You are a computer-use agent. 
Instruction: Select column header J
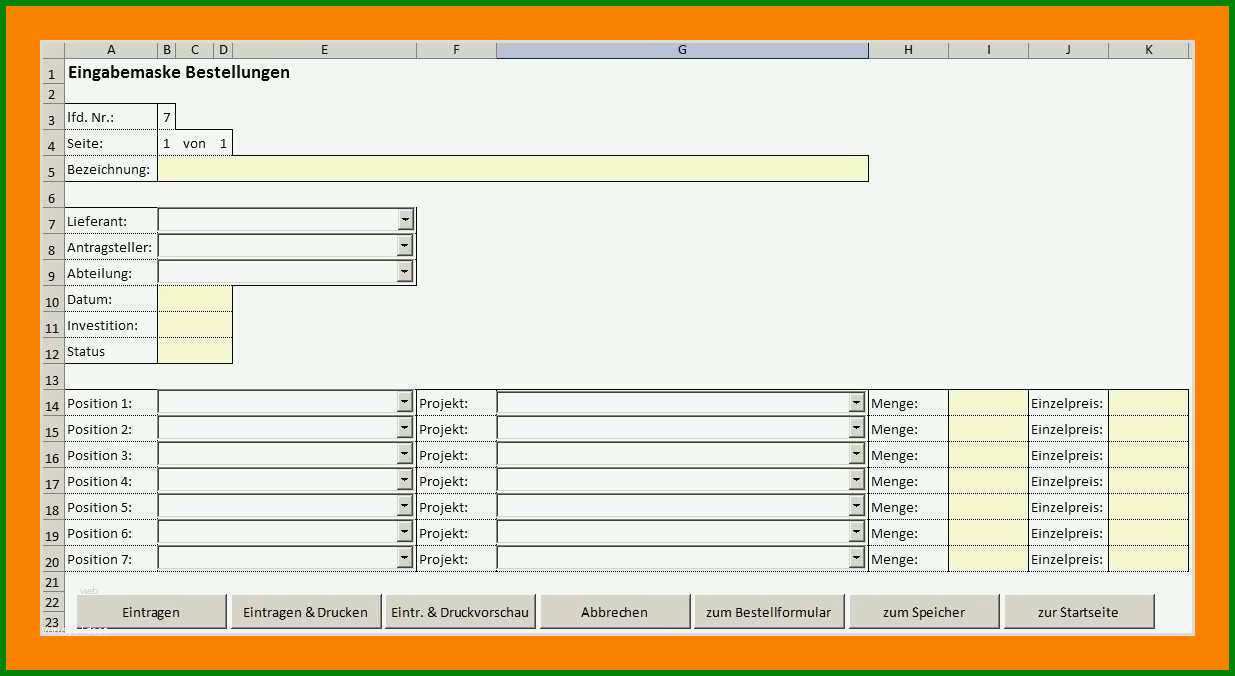(1068, 50)
